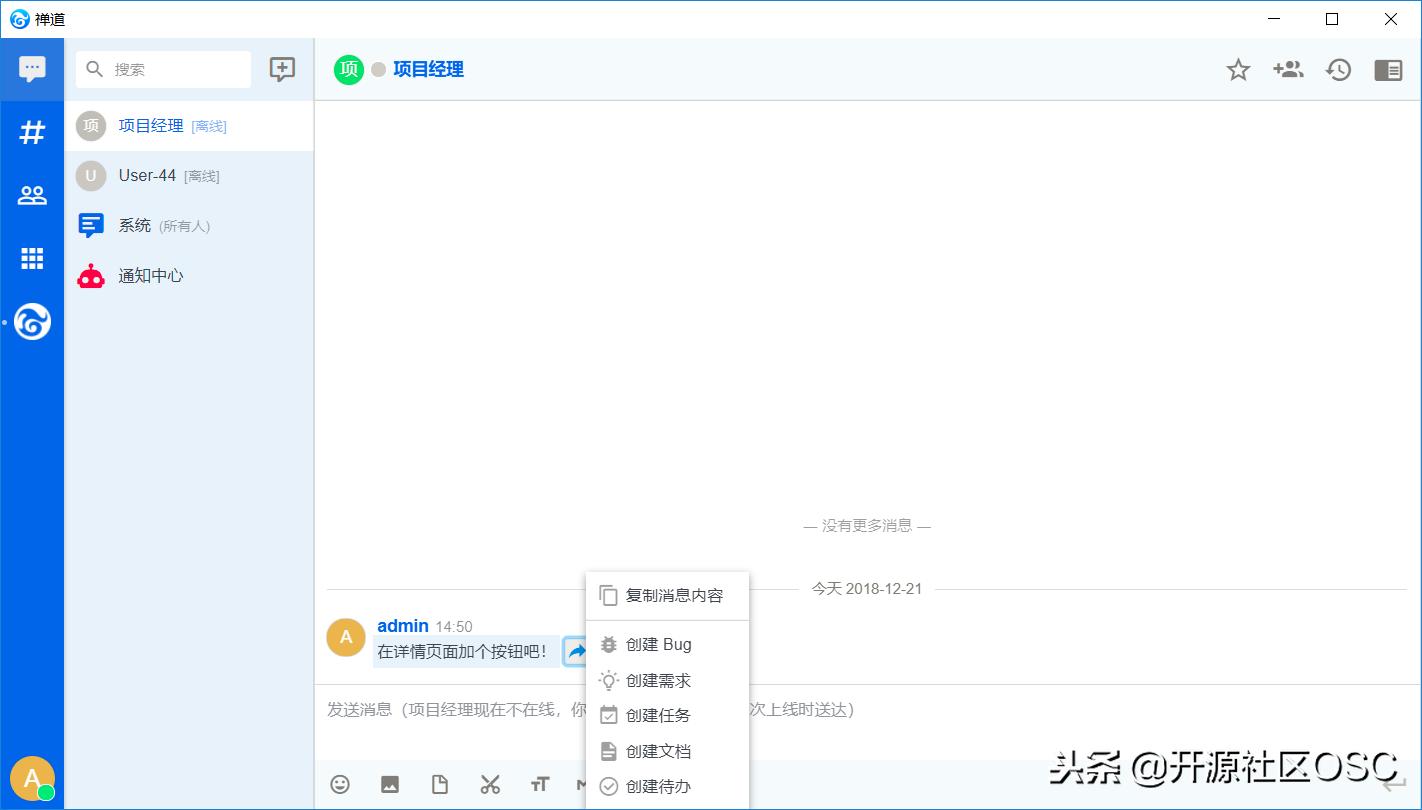
Task: Click admin sender name
Action: (x=403, y=626)
